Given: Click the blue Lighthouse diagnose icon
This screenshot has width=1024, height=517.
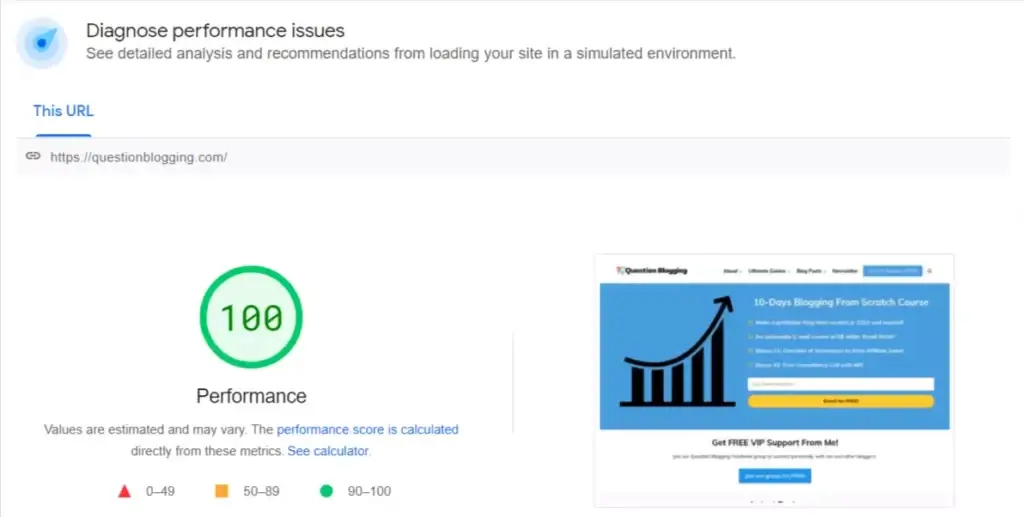Looking at the screenshot, I should tap(42, 43).
